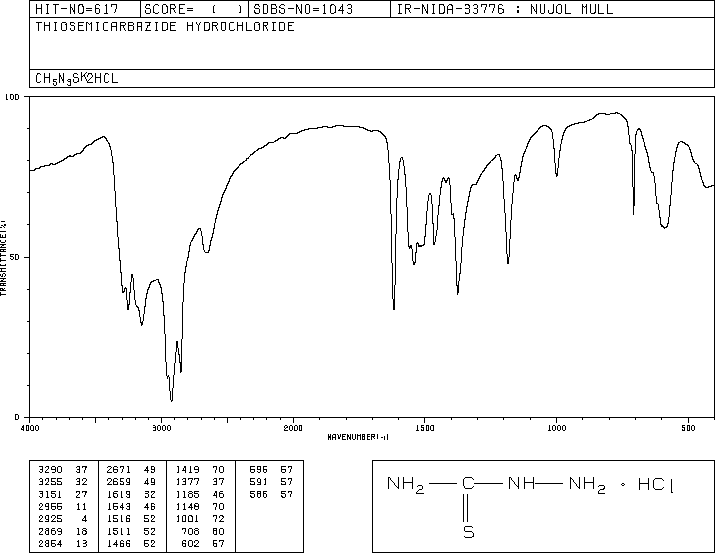
Task: Click the 3000 wavenumber axis label
Action: point(161,428)
